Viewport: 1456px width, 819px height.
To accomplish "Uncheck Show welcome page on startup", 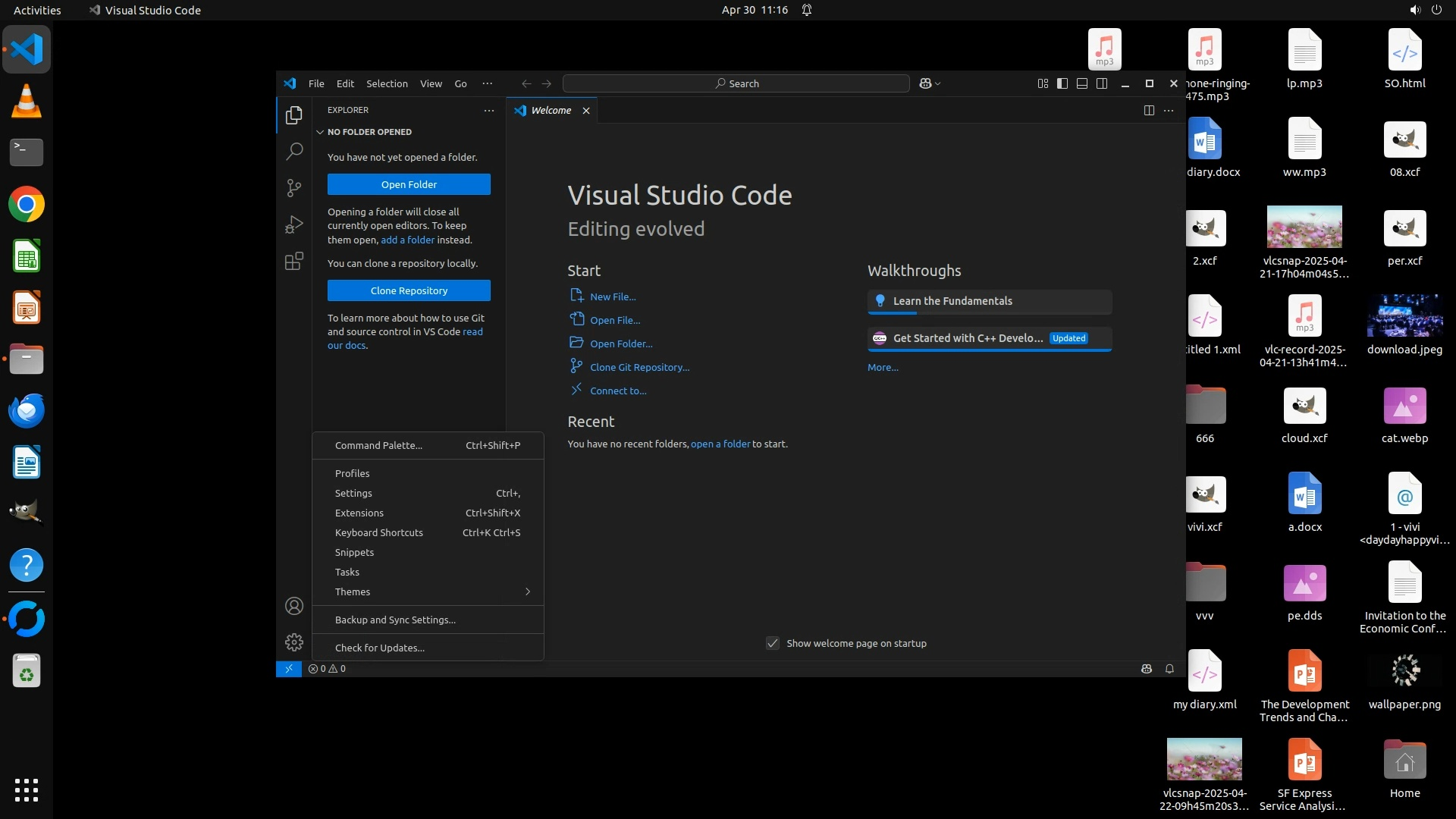I will 772,643.
